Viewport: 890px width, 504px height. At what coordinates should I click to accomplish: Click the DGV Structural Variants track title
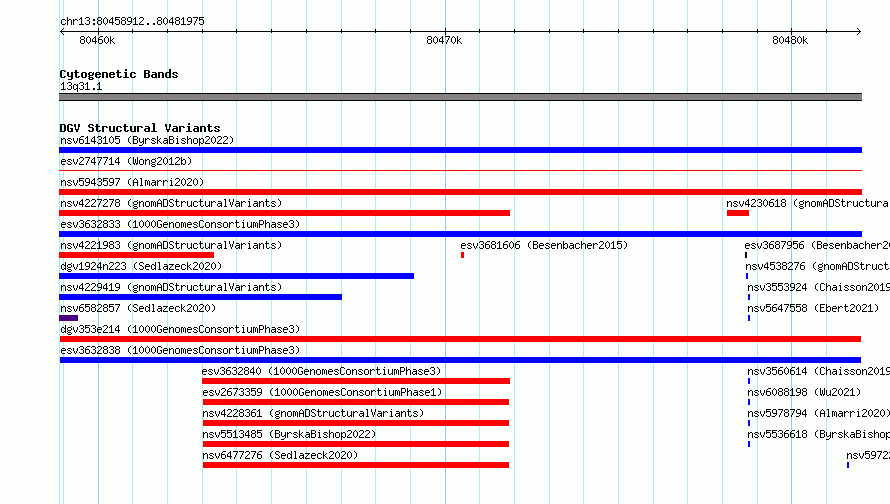coord(140,128)
